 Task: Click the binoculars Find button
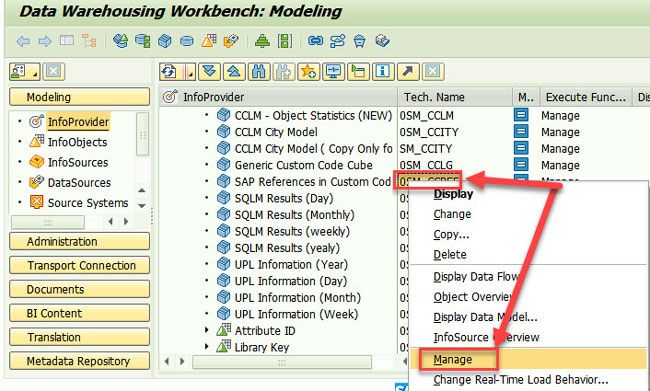click(x=259, y=72)
